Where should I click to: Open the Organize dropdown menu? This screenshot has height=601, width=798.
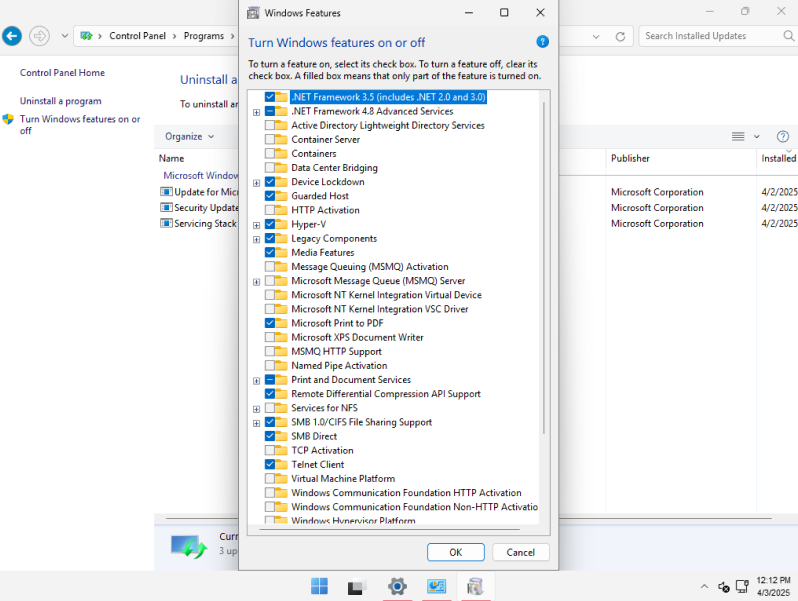(x=189, y=136)
